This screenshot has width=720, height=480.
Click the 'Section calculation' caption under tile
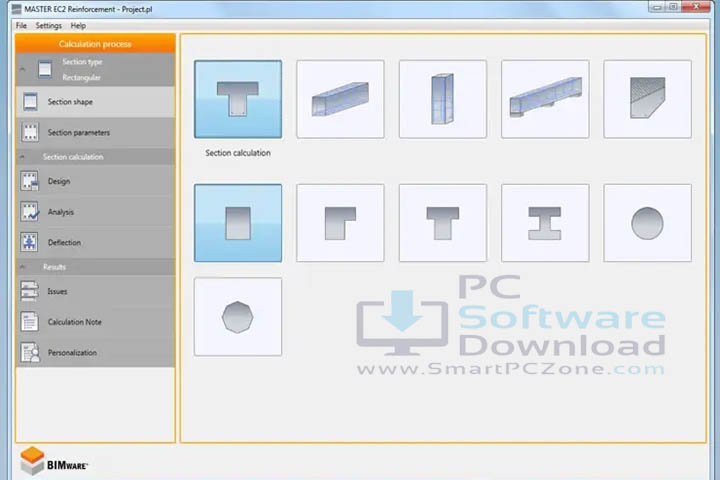click(x=238, y=153)
